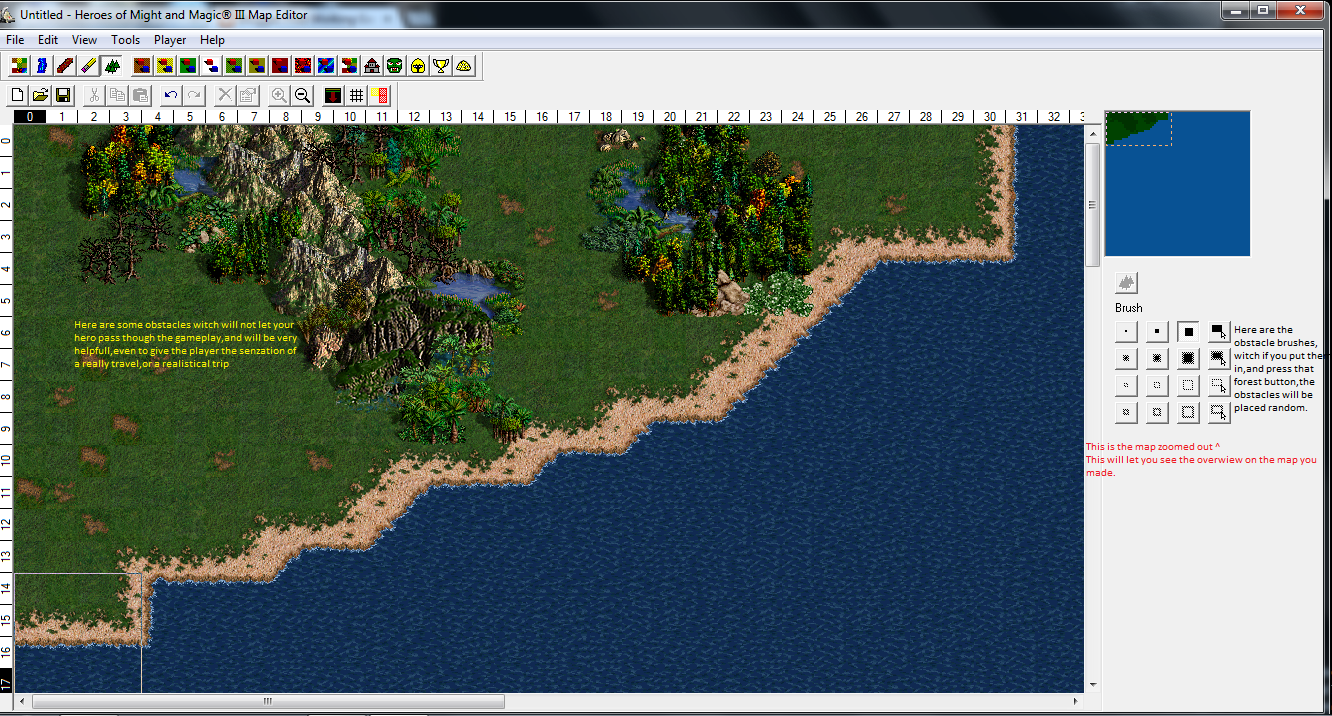
Task: Select the Eraser tool
Action: 89,66
